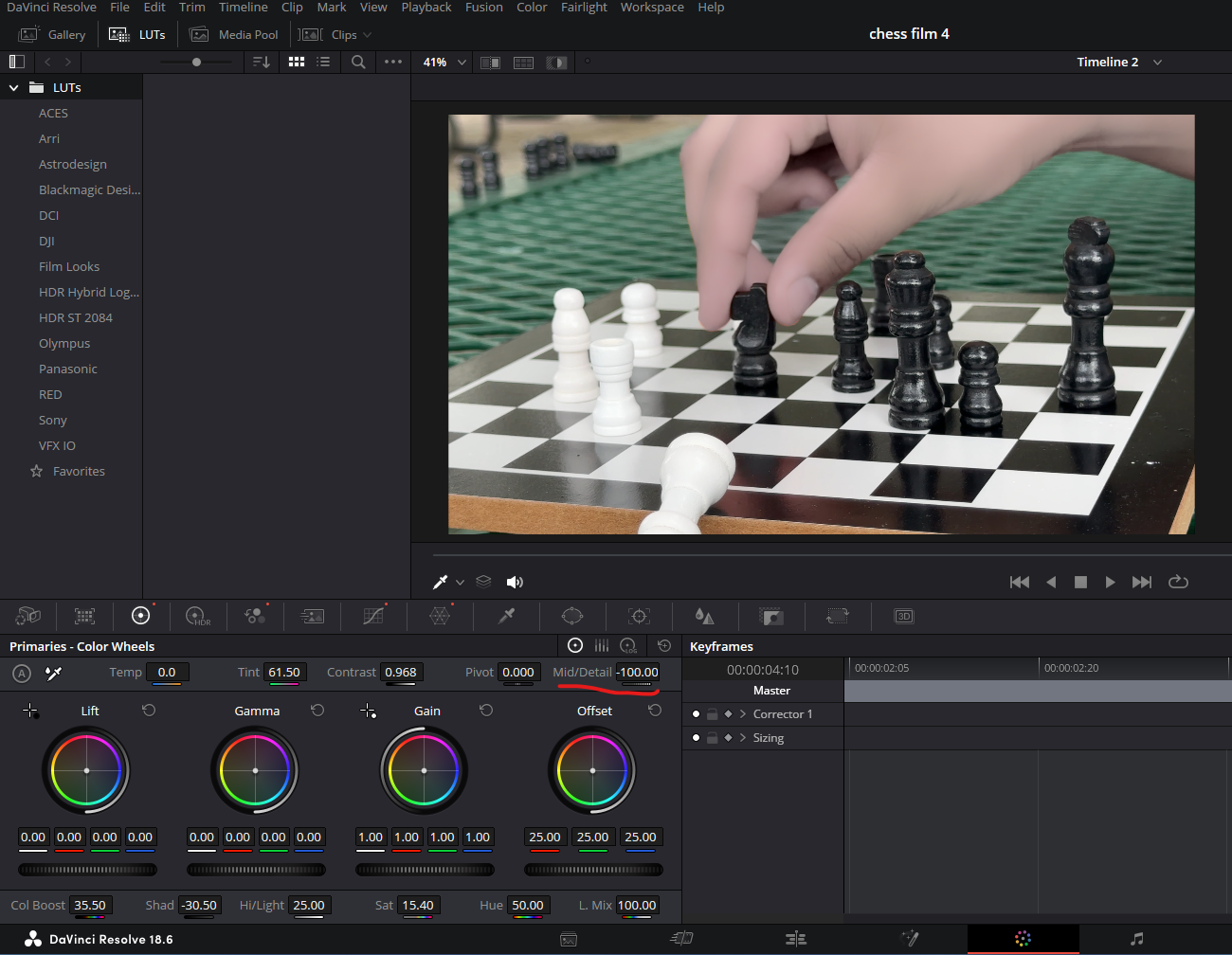Toggle the Corrector 1 lock icon

[712, 714]
